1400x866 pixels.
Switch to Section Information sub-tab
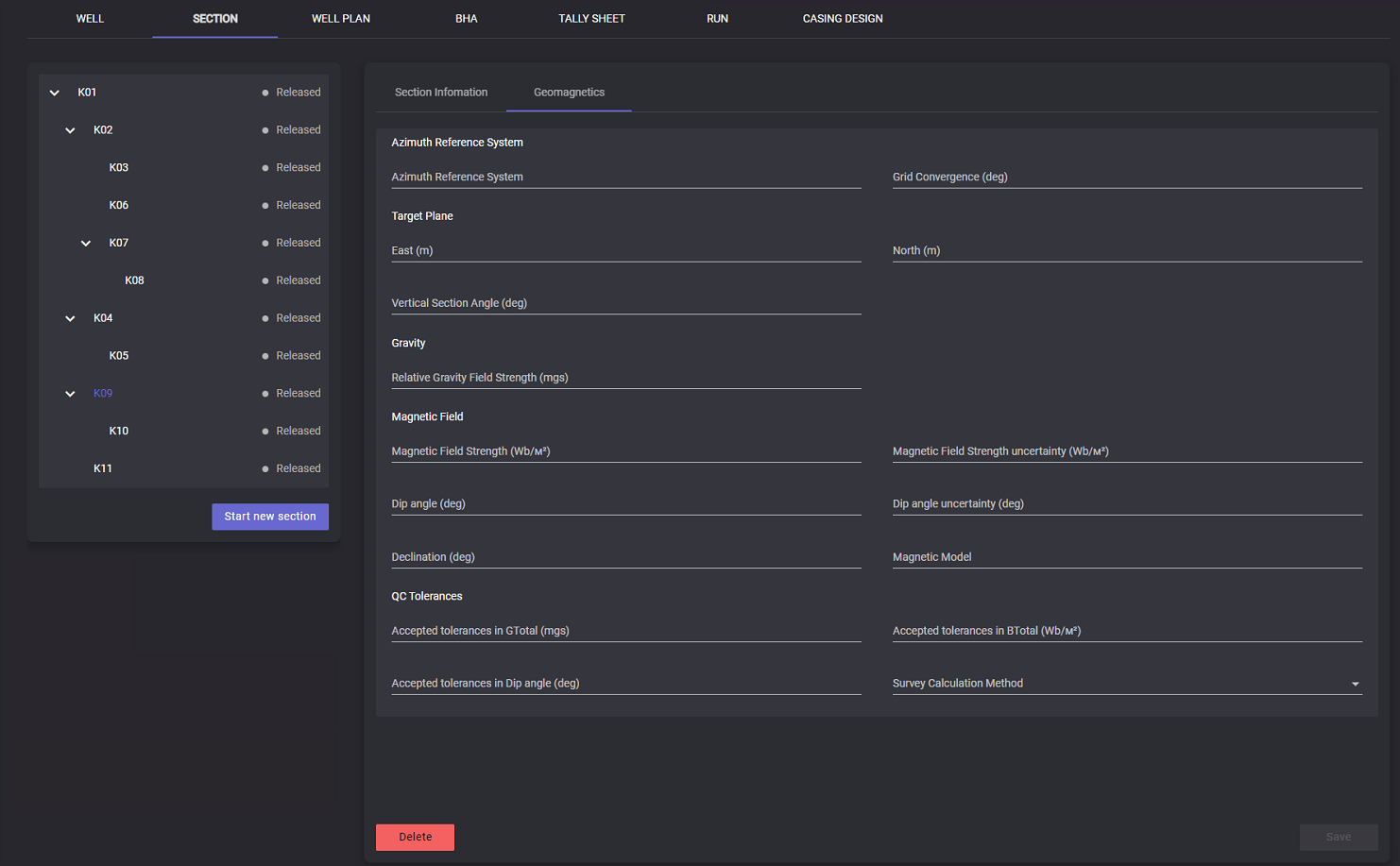[441, 93]
